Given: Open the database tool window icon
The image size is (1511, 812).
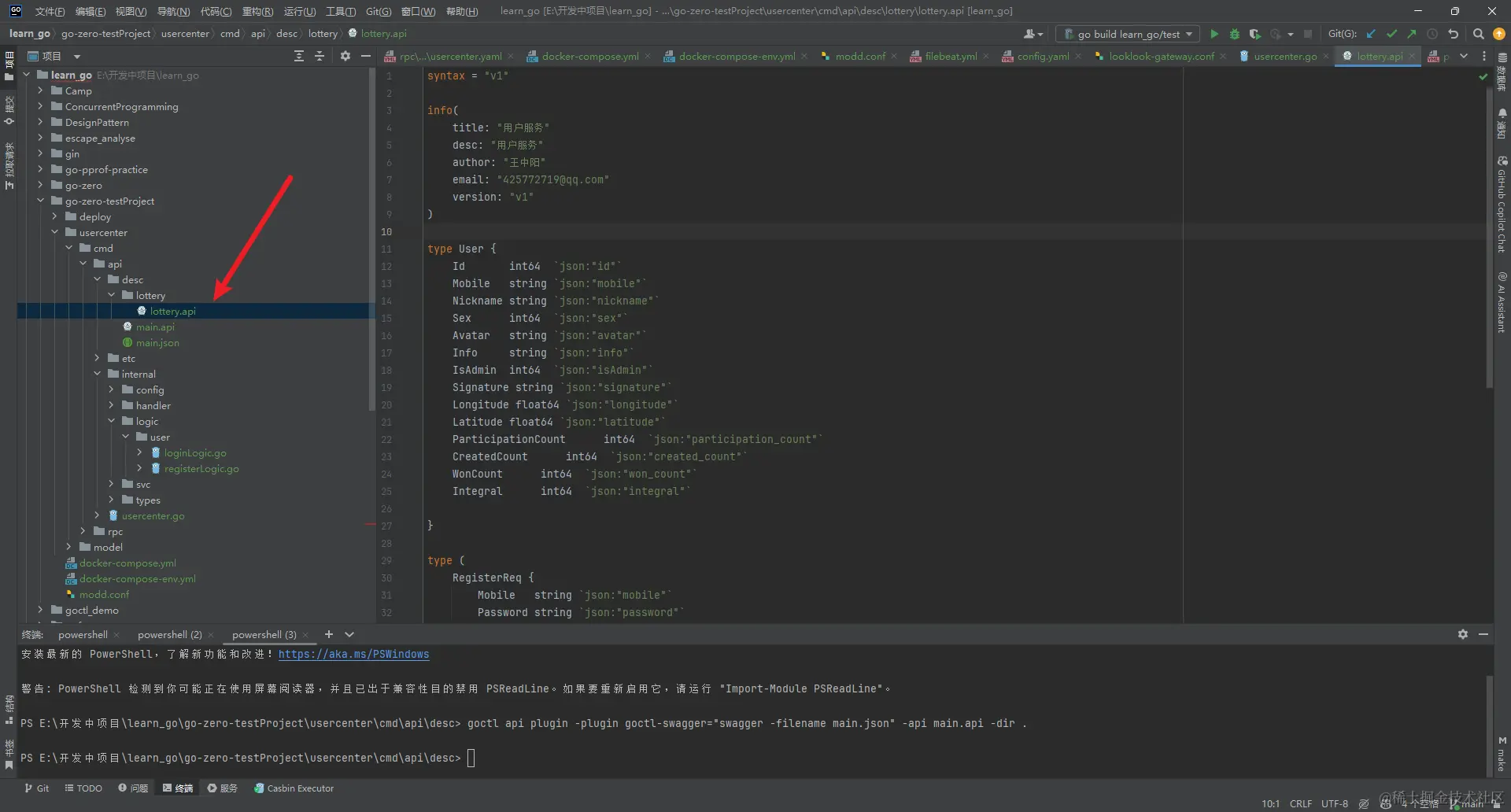Looking at the screenshot, I should pos(1502,72).
